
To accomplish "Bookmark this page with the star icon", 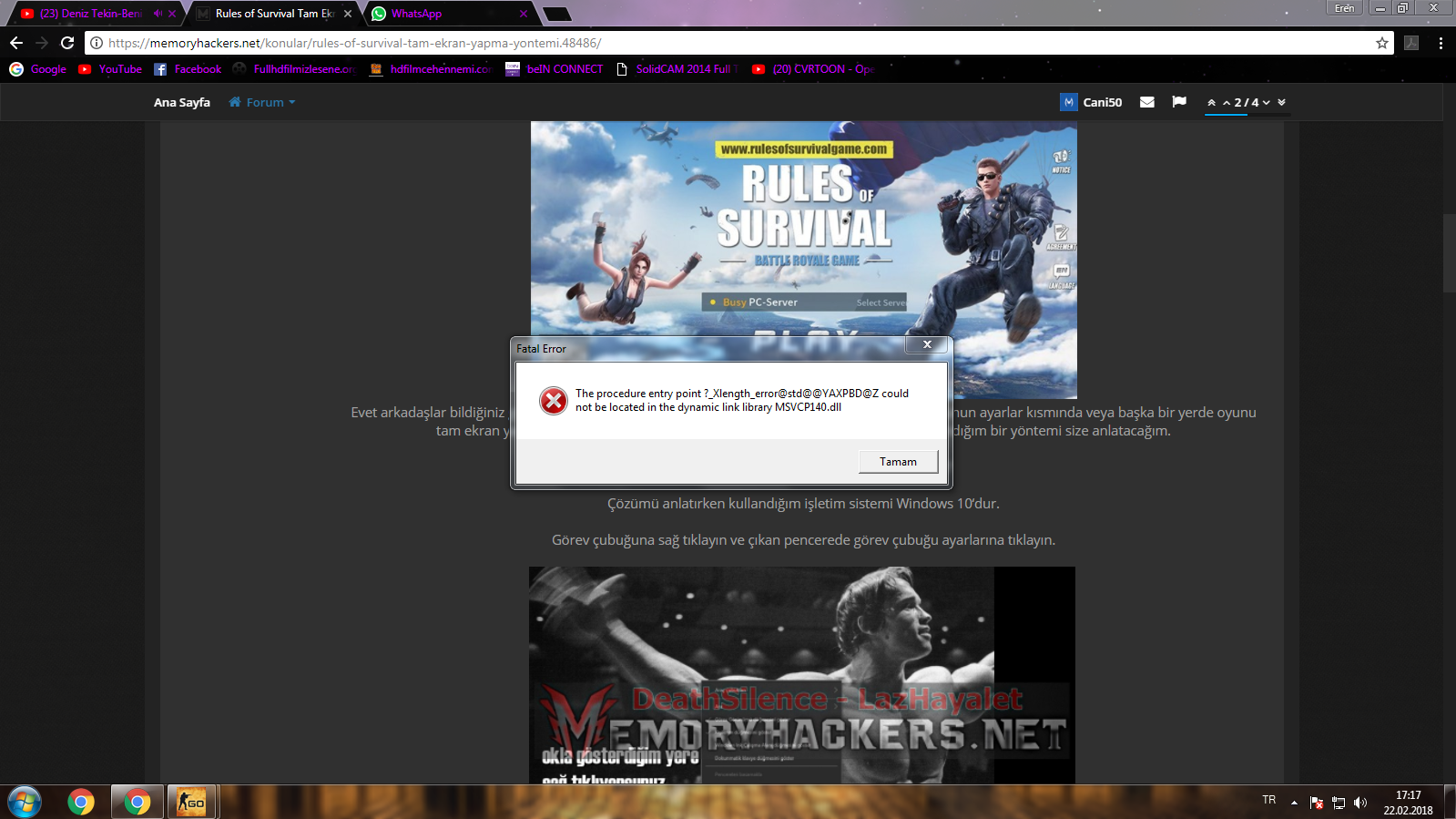I will point(1381,43).
